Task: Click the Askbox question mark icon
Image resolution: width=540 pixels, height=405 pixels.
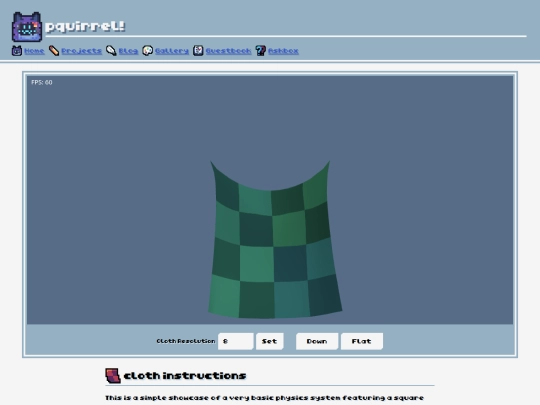Action: (260, 51)
